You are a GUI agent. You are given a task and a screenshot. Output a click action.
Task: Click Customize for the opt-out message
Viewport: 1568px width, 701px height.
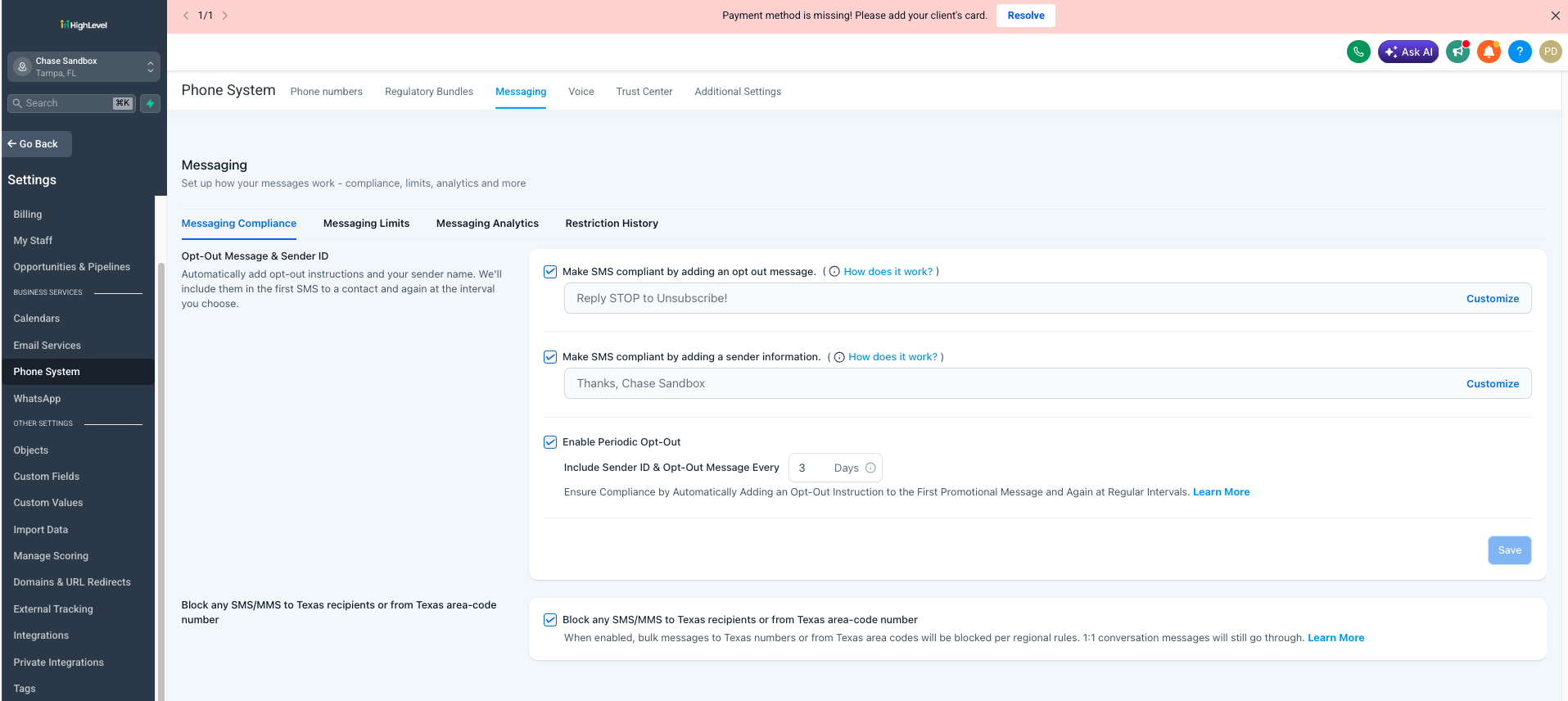click(1493, 299)
